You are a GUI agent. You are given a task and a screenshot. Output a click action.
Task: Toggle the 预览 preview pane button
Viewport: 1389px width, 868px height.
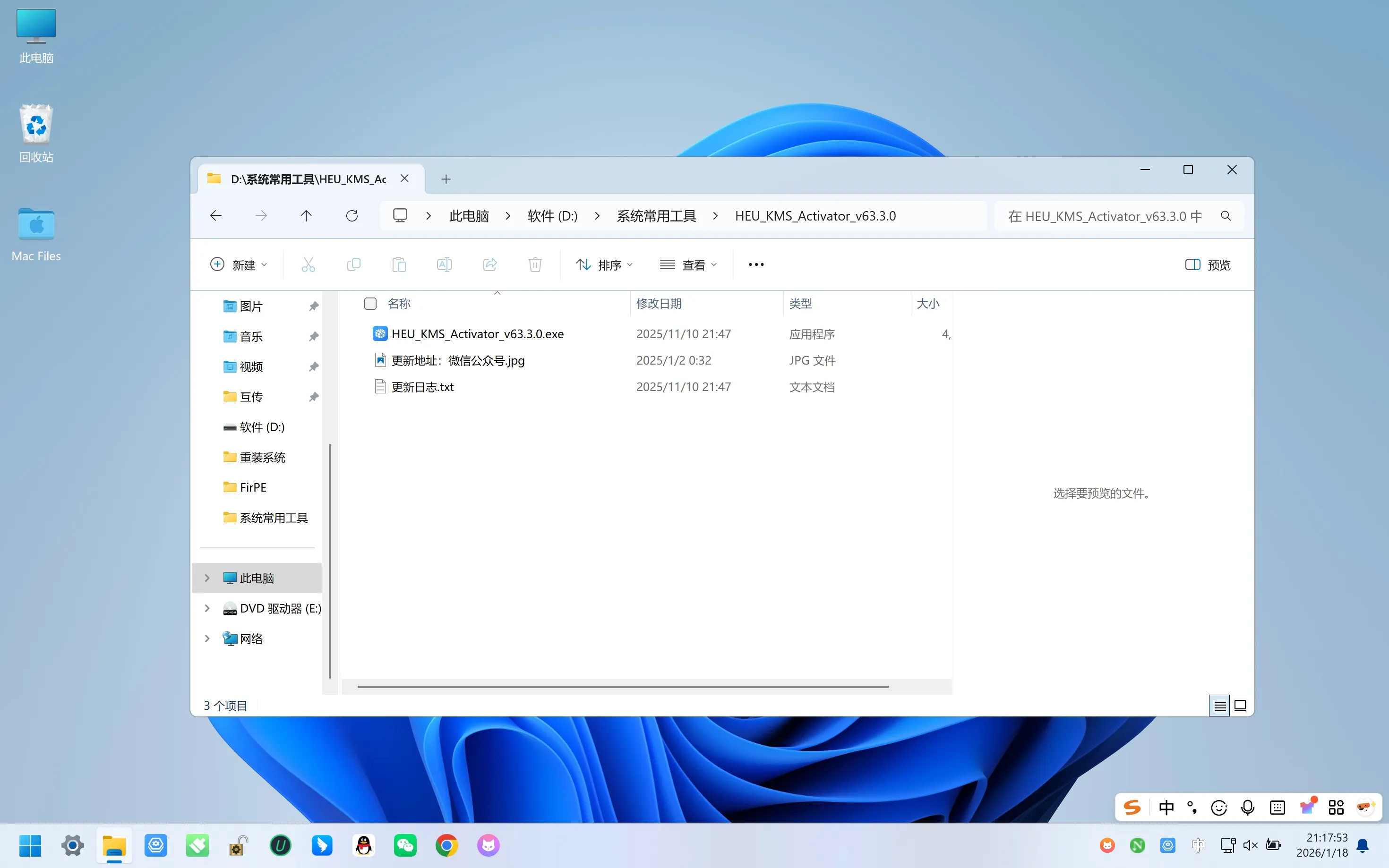(x=1208, y=264)
